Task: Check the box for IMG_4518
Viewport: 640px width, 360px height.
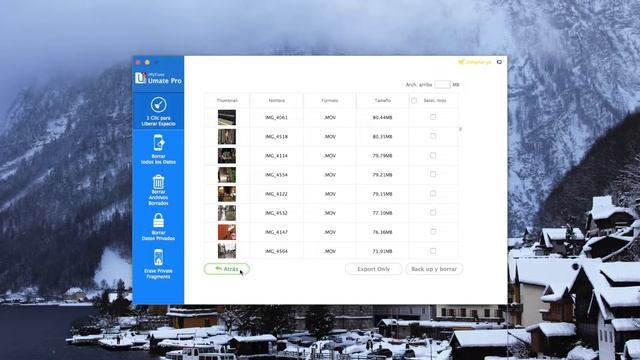Action: coord(433,136)
